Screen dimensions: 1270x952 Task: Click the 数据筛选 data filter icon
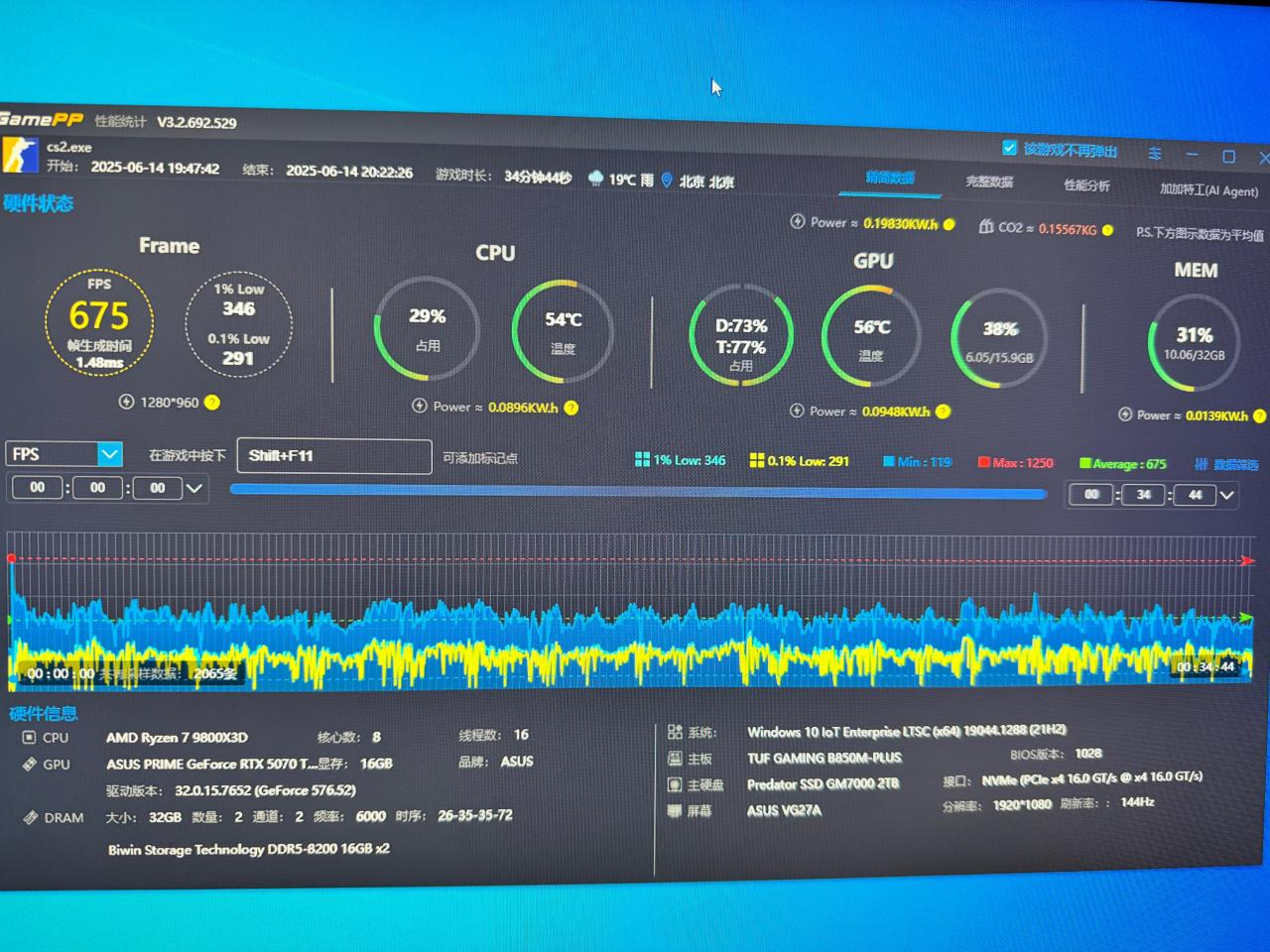[x=1202, y=464]
